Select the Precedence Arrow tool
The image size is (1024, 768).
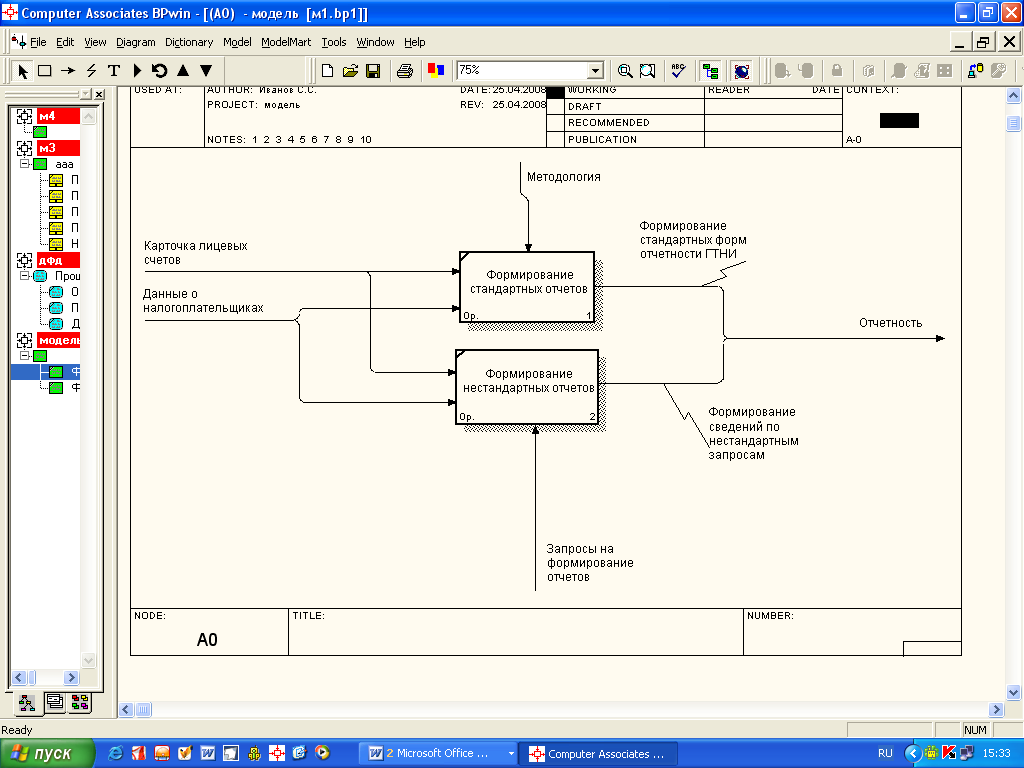tap(68, 71)
